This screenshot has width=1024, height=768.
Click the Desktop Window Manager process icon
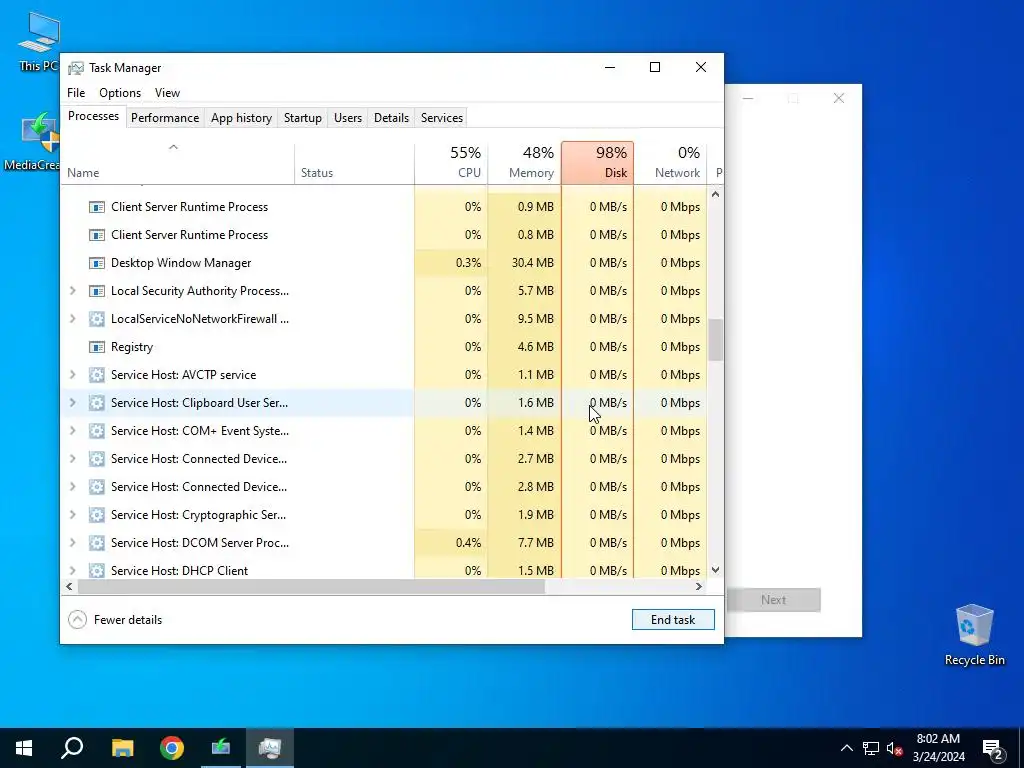pos(97,263)
